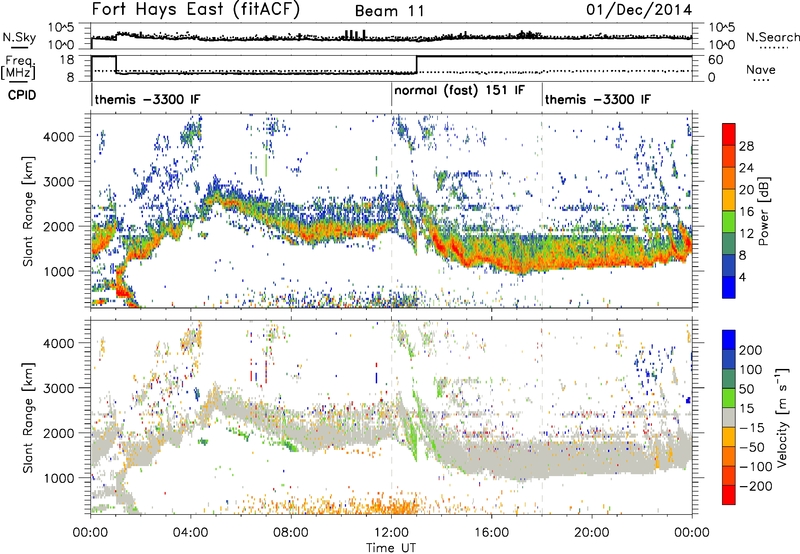Click the '28' tick on Power colorbar
The height and width of the screenshot is (554, 800).
(x=746, y=146)
